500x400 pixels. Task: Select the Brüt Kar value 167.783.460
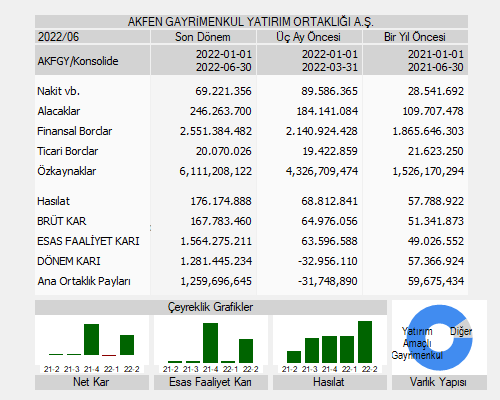(221, 221)
